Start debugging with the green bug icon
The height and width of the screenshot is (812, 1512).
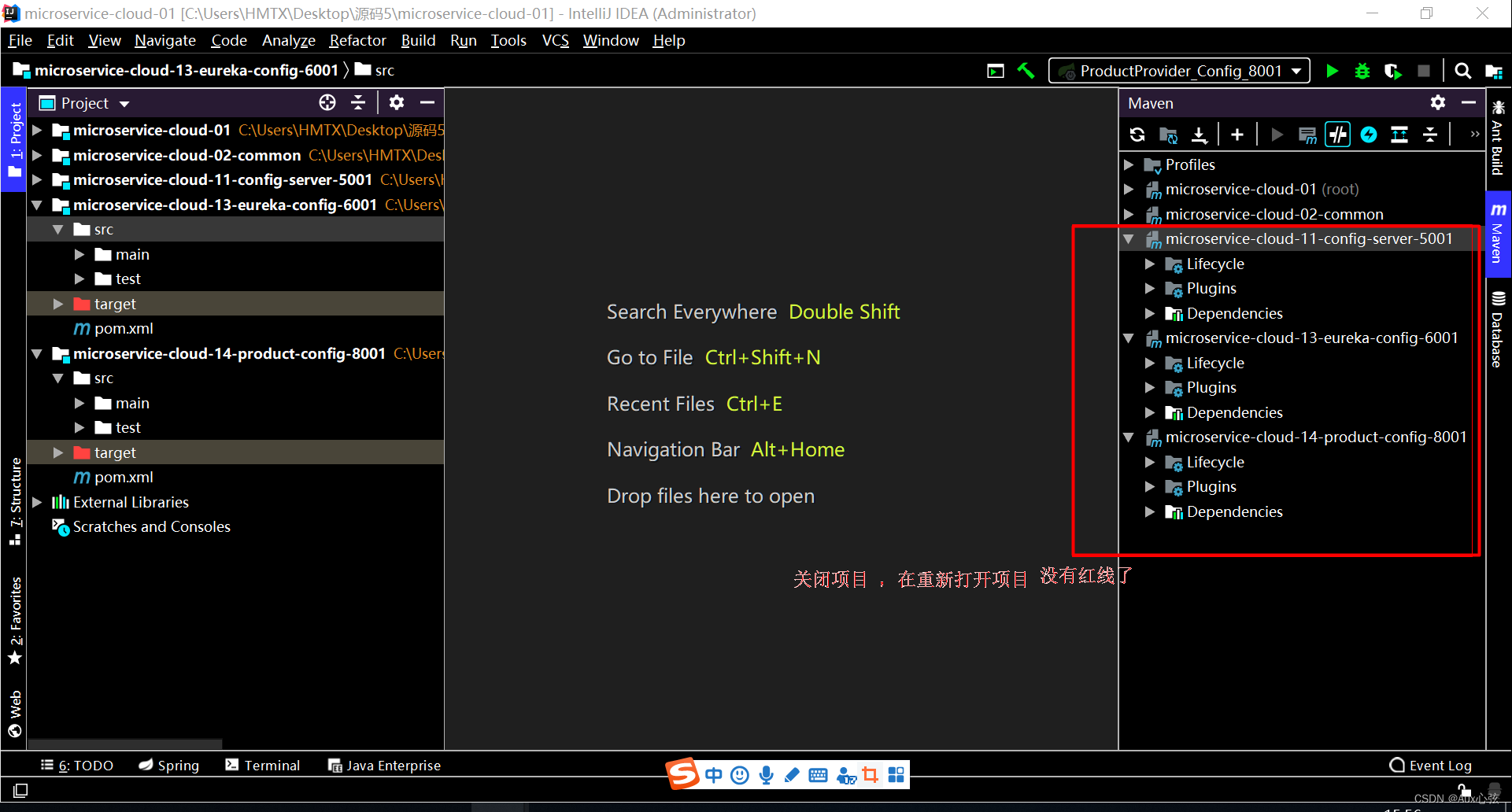pyautogui.click(x=1362, y=71)
